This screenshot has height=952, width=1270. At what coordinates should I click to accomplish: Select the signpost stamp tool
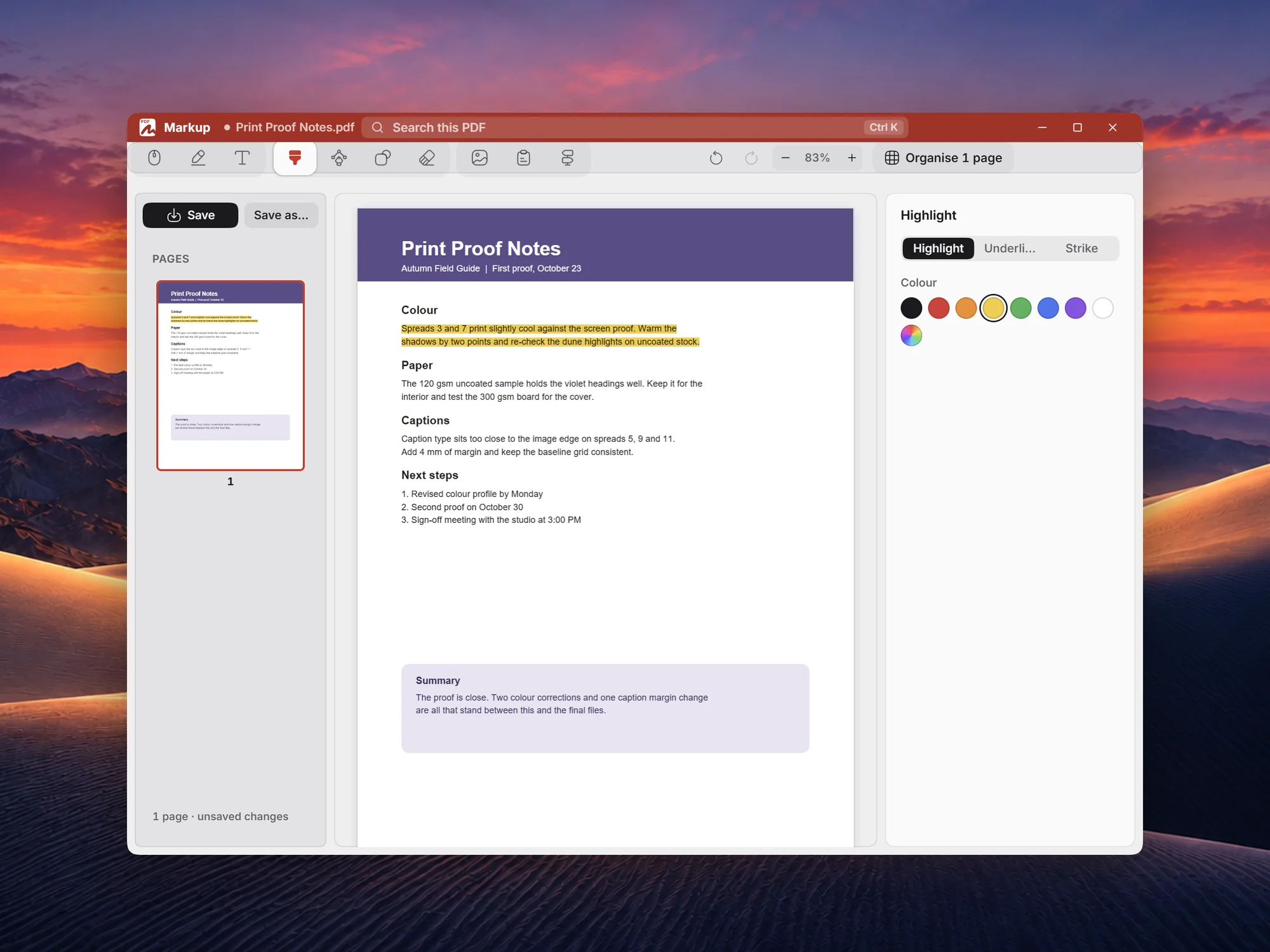pyautogui.click(x=568, y=158)
